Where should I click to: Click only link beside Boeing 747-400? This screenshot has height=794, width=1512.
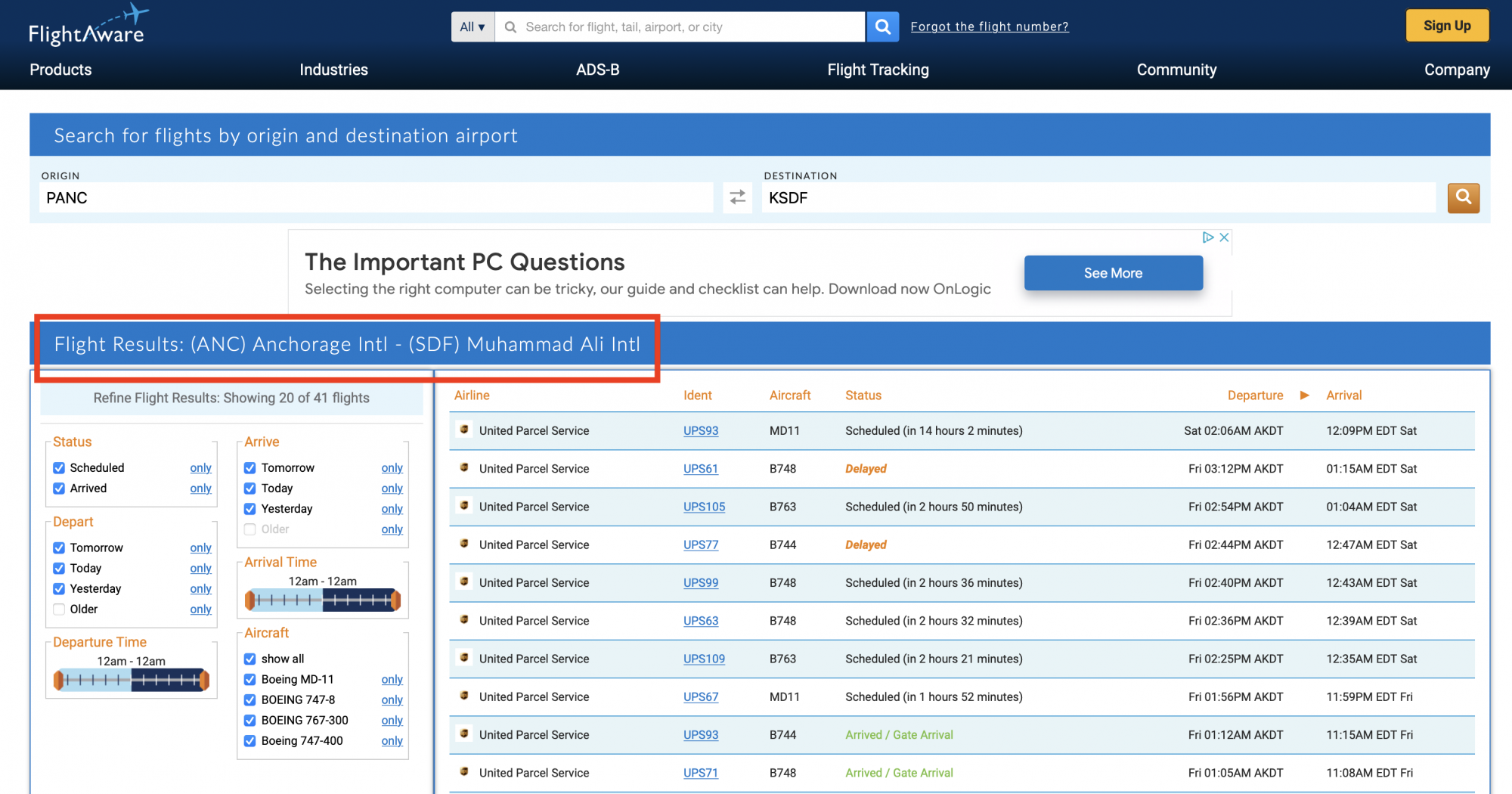392,741
